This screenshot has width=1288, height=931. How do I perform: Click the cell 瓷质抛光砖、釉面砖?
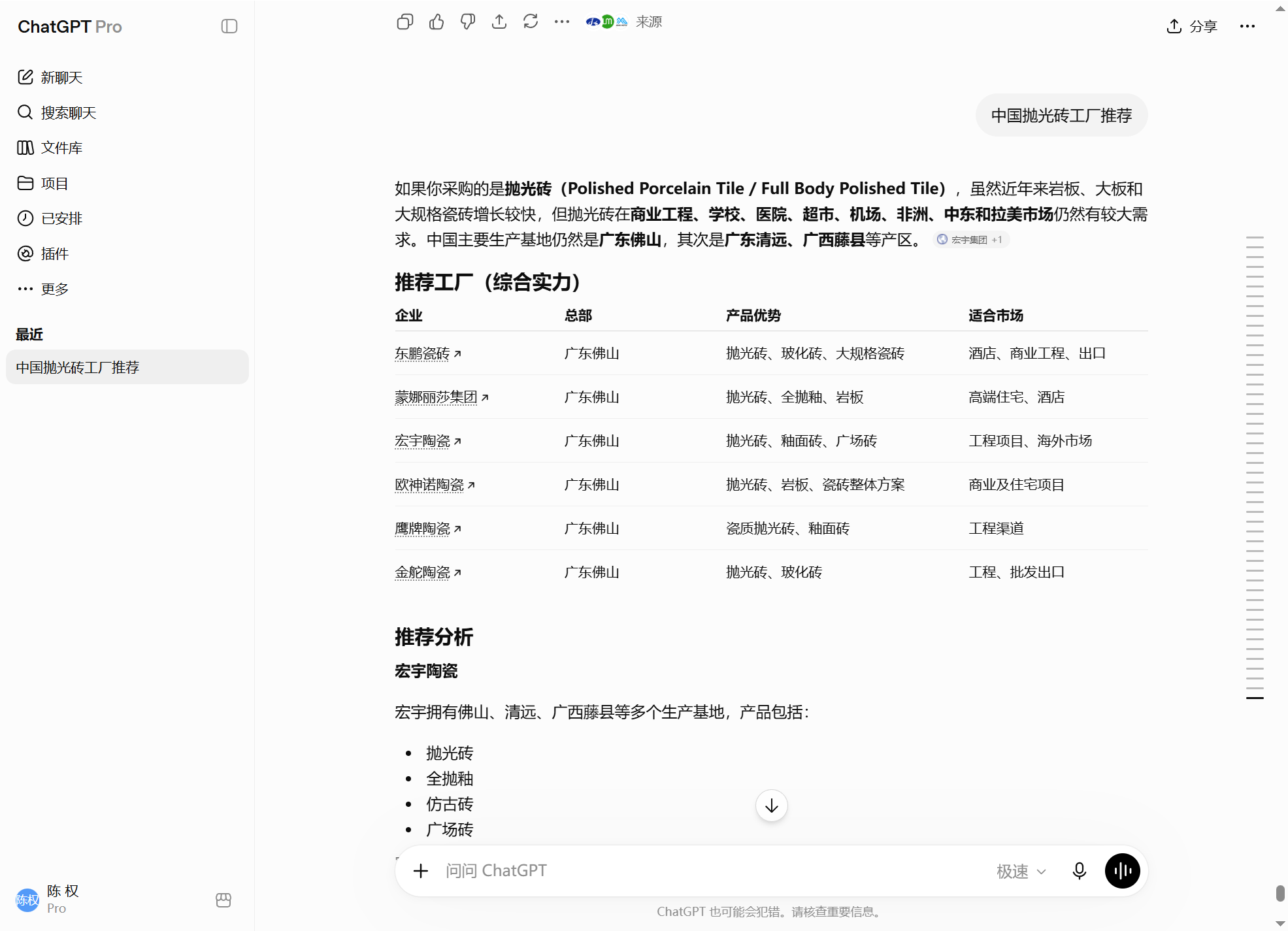(x=788, y=529)
